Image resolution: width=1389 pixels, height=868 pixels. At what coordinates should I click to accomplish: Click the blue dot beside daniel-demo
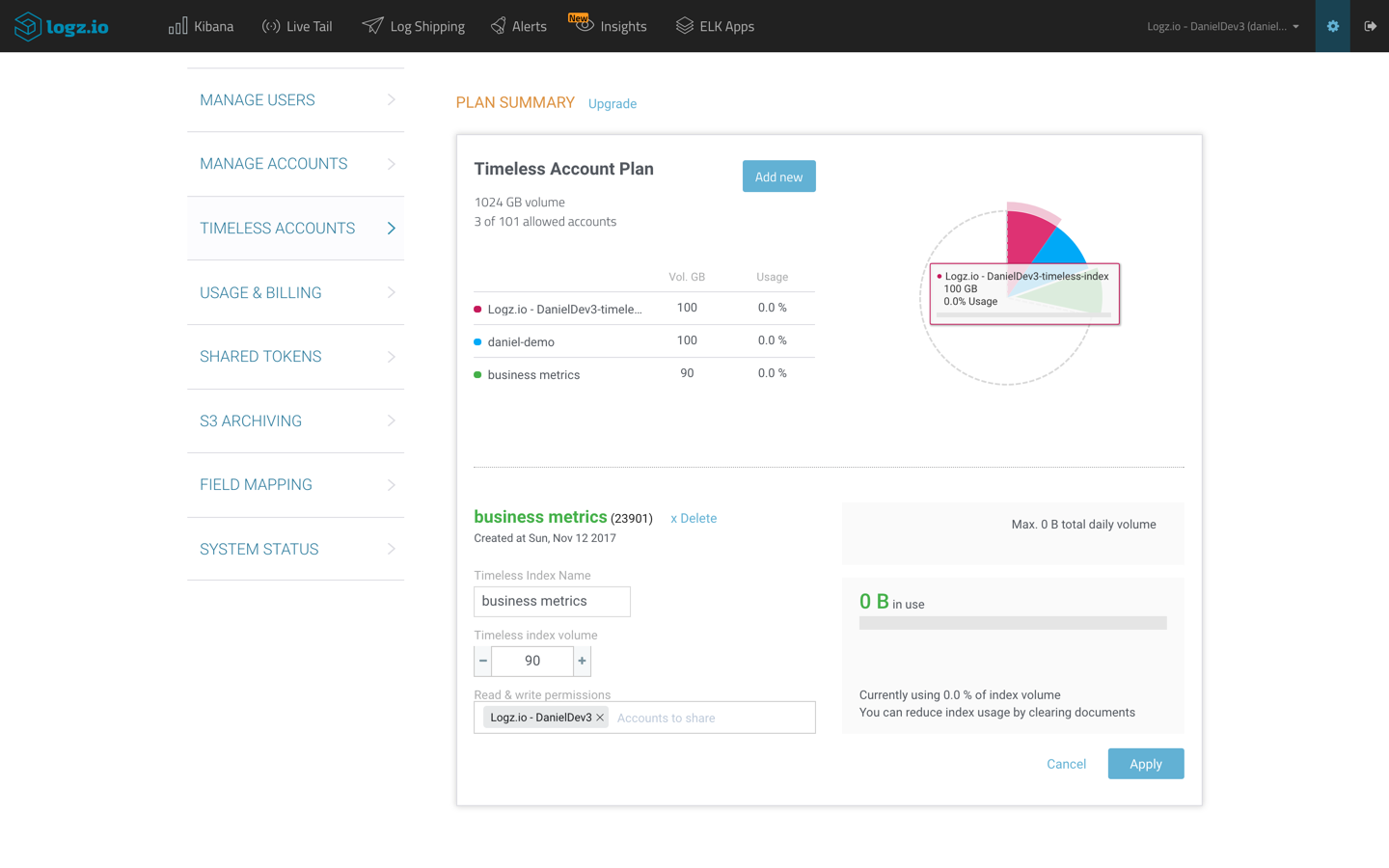point(477,342)
